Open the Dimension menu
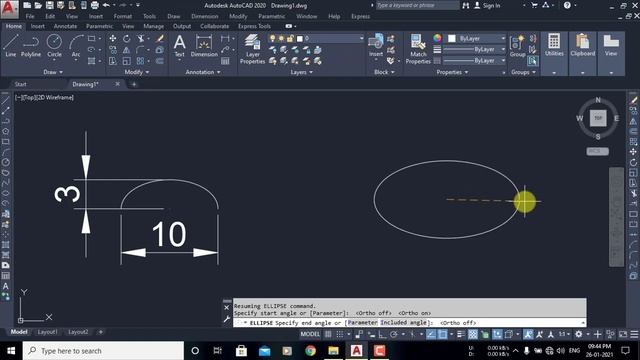640x360 pixels. pos(204,16)
